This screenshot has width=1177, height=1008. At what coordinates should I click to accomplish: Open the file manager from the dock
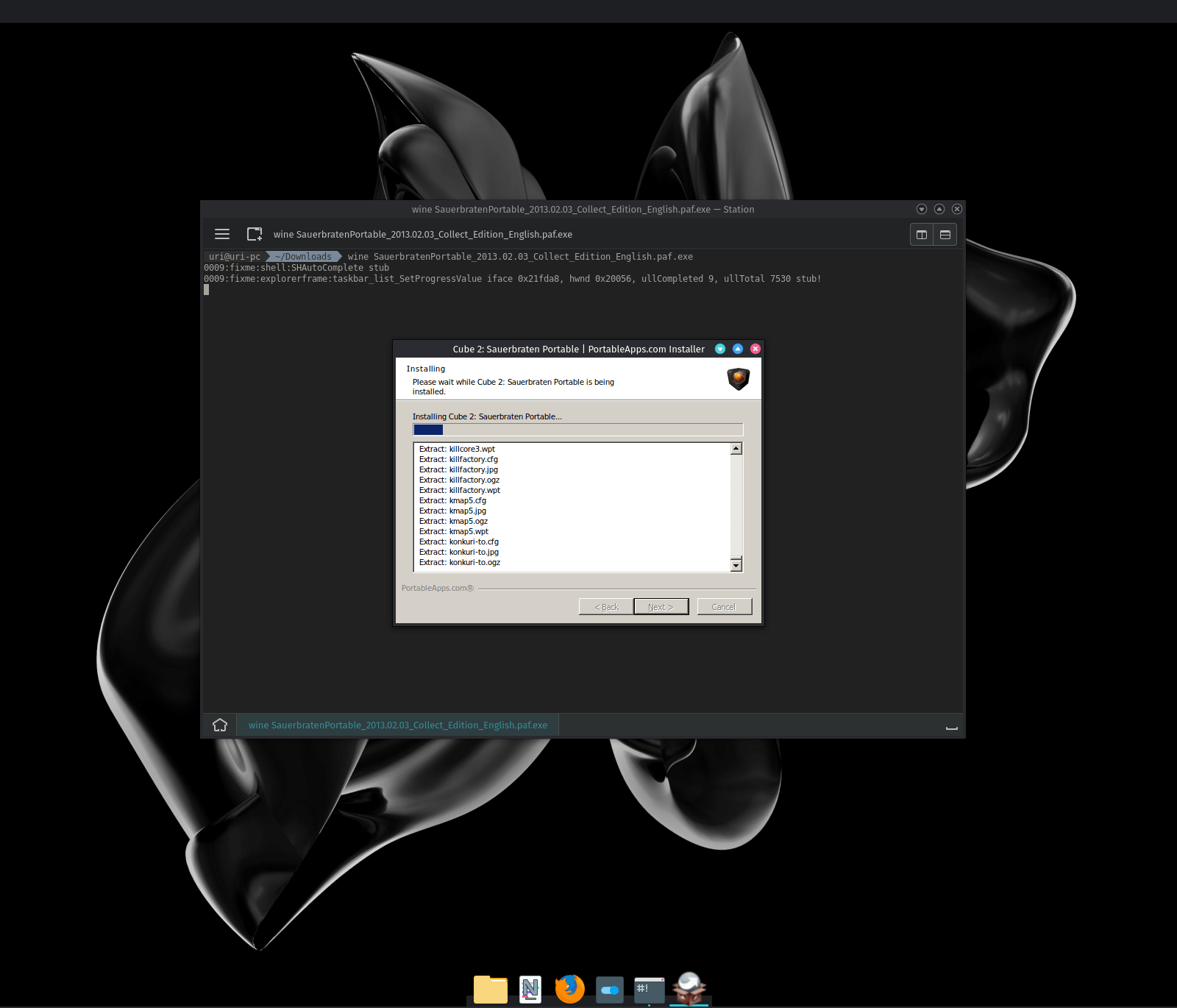tap(491, 989)
